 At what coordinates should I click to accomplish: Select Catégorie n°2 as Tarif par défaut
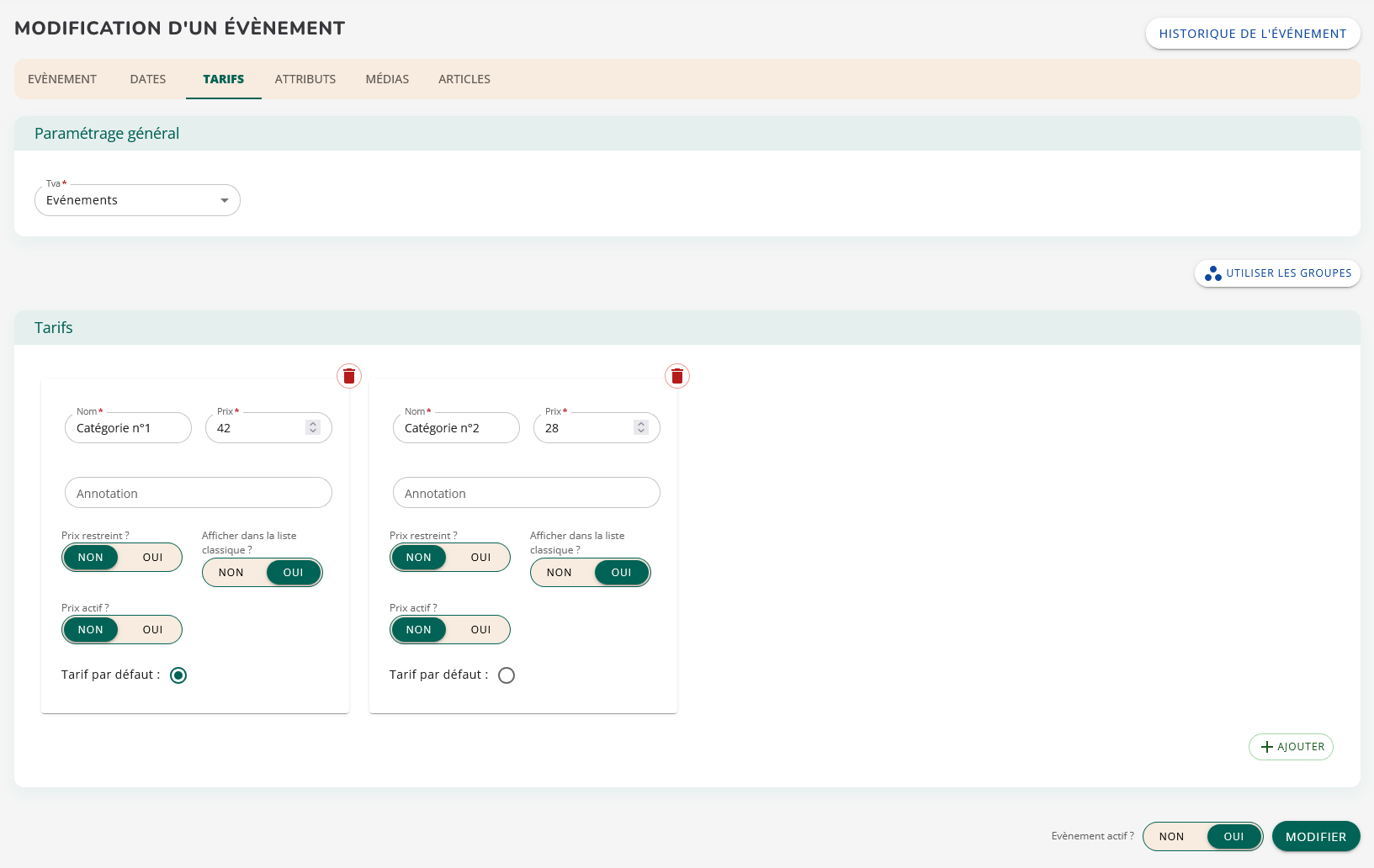(x=507, y=675)
